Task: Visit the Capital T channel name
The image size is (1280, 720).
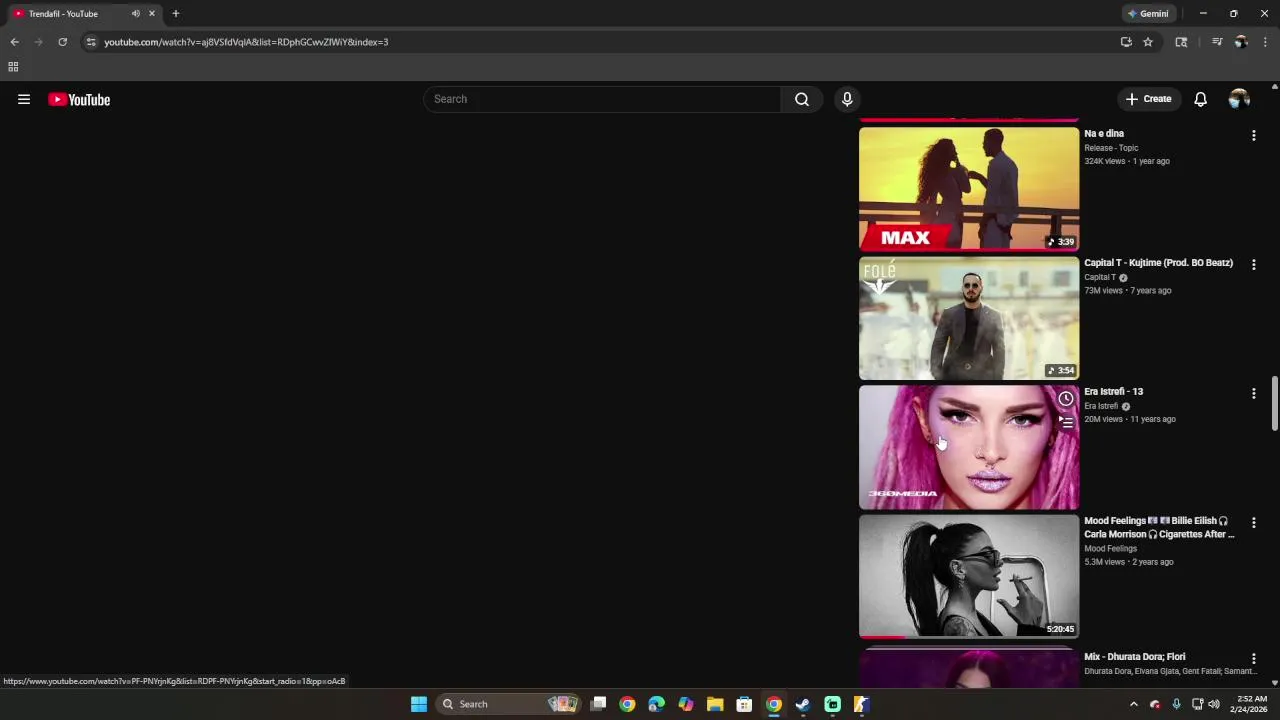Action: tap(1100, 277)
